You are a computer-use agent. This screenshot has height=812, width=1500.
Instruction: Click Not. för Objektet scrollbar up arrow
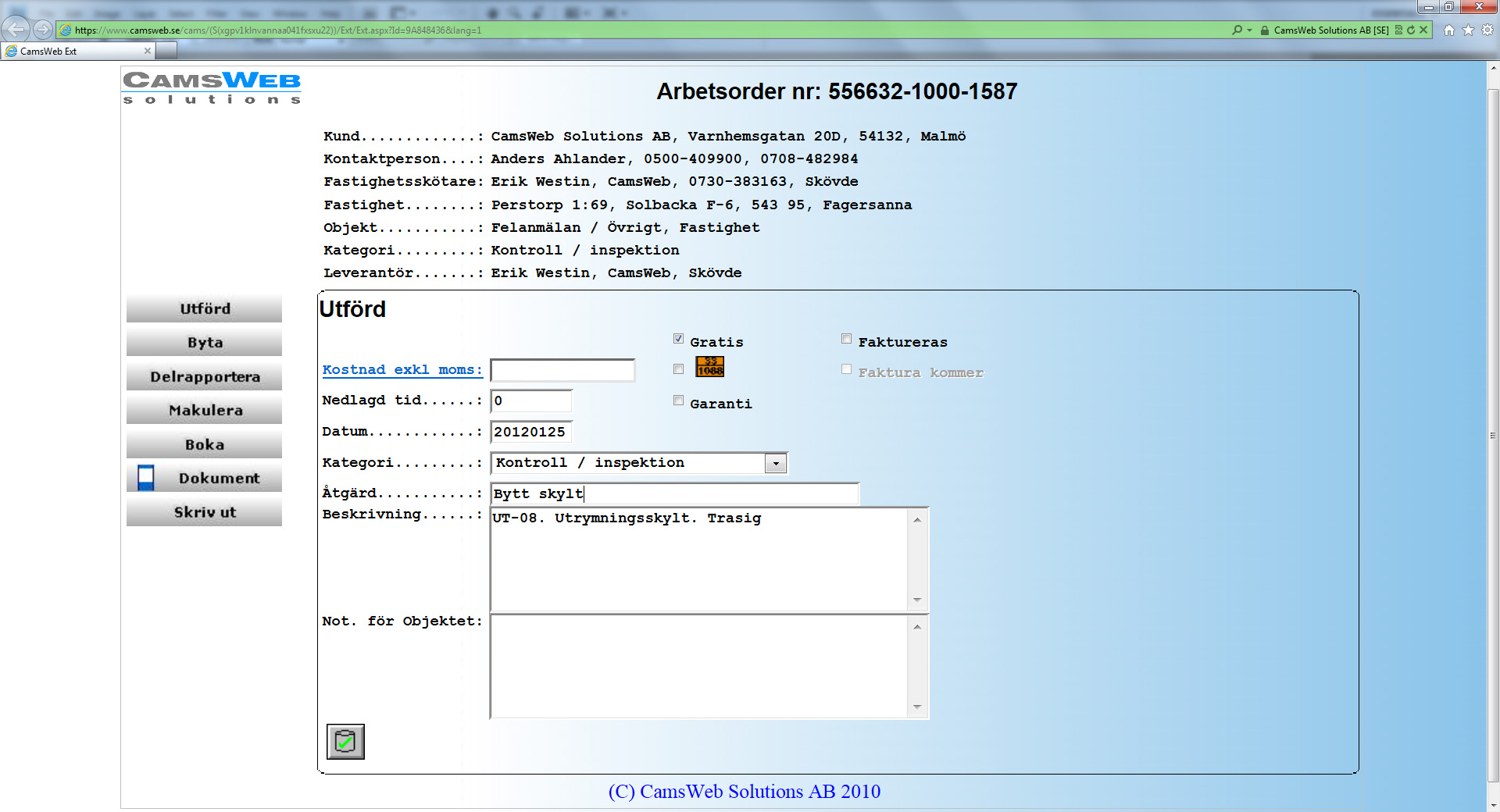[917, 627]
